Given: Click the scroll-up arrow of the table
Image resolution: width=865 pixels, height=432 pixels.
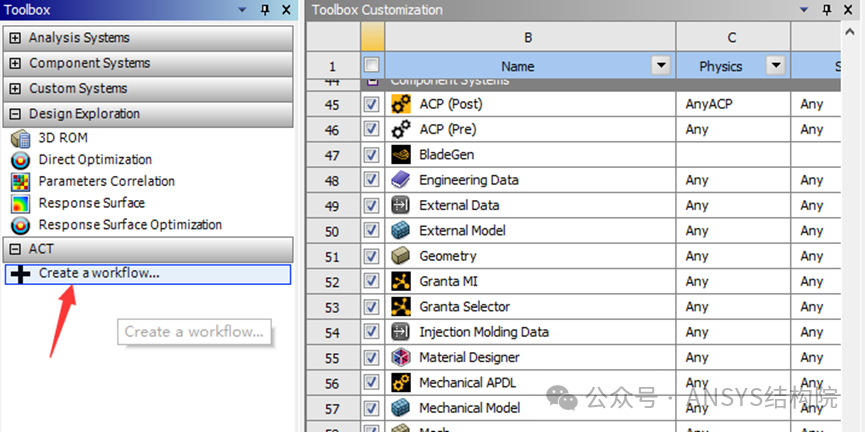Looking at the screenshot, I should [851, 33].
